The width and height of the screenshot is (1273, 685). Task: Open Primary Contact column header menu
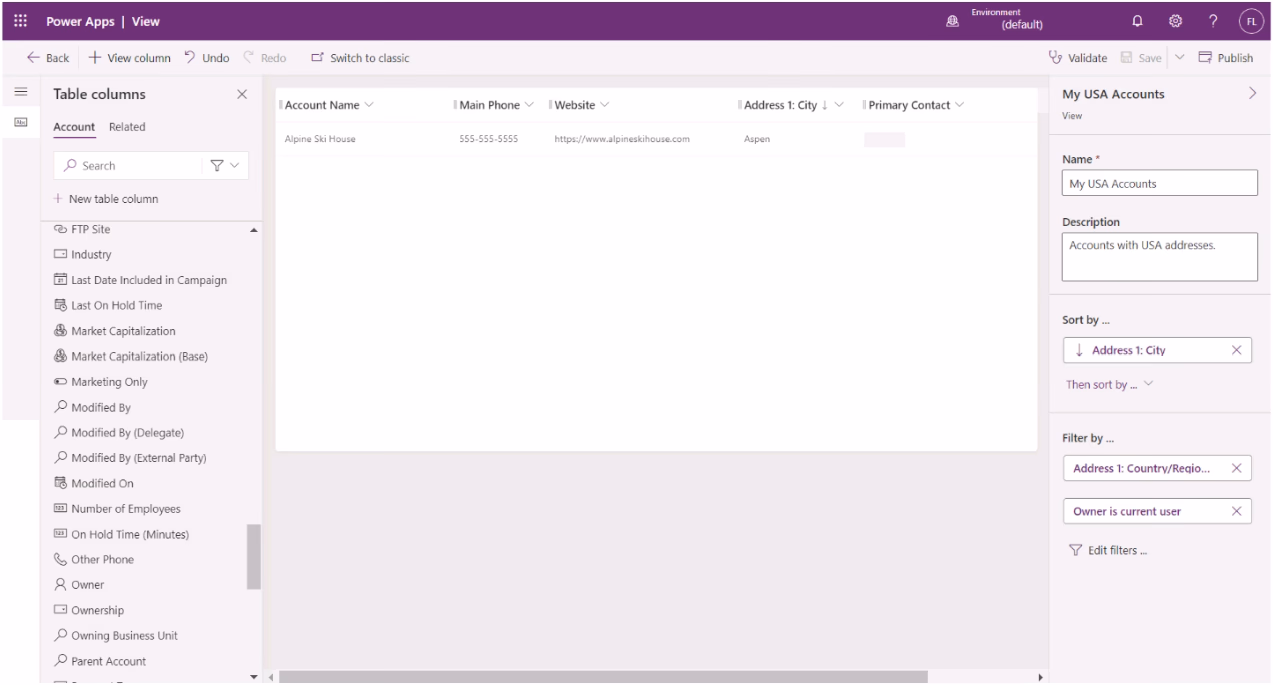pos(960,106)
